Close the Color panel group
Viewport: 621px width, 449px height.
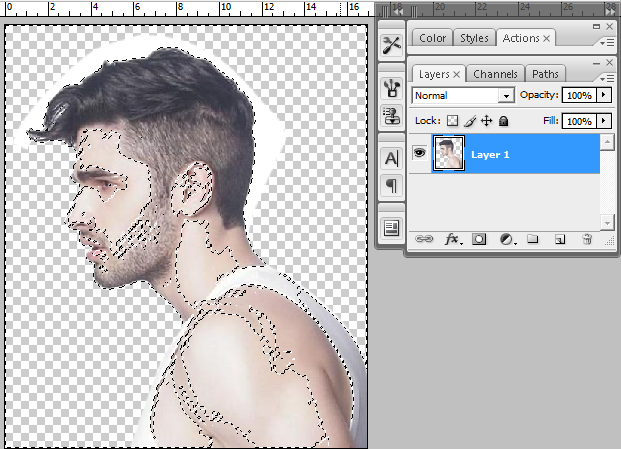610,27
